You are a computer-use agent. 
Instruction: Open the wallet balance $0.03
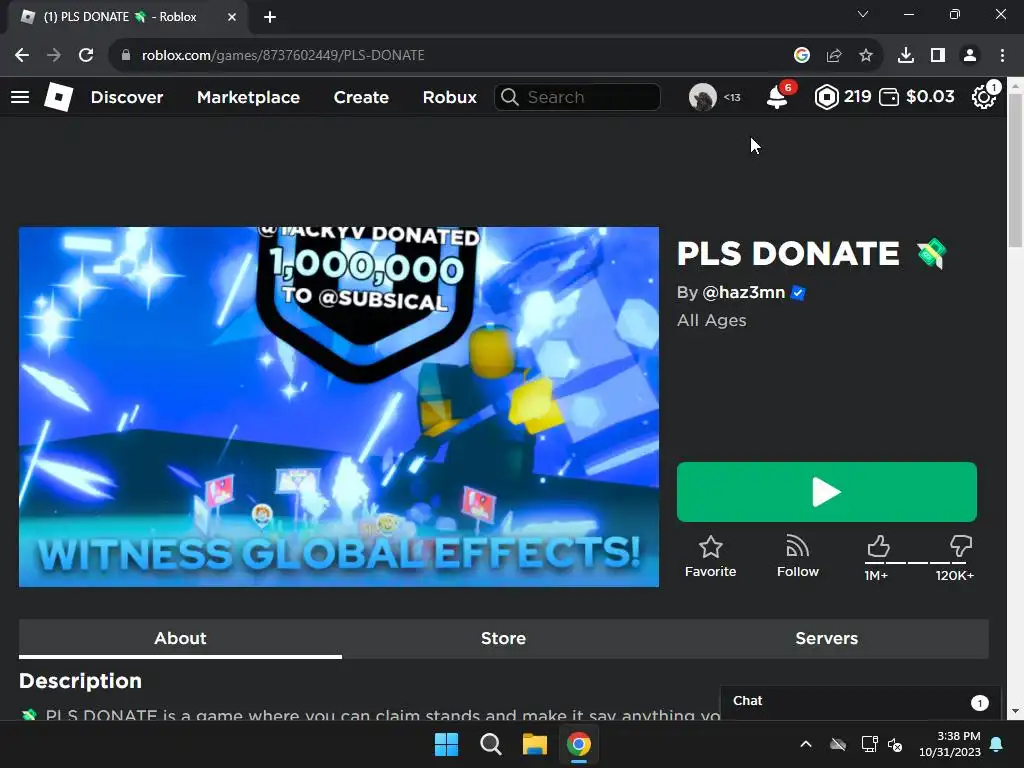pos(916,97)
